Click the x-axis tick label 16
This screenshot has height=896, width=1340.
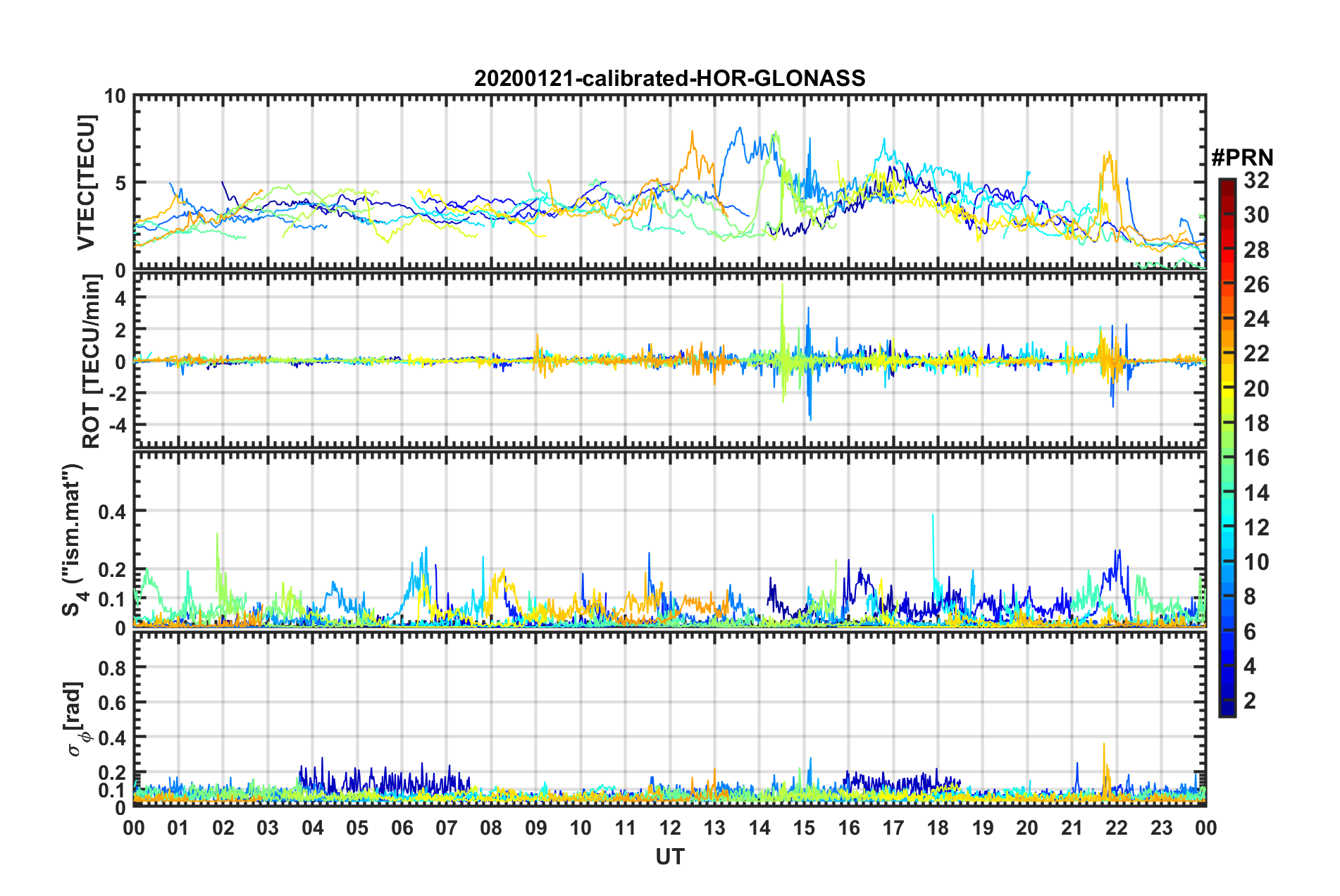pos(849,828)
